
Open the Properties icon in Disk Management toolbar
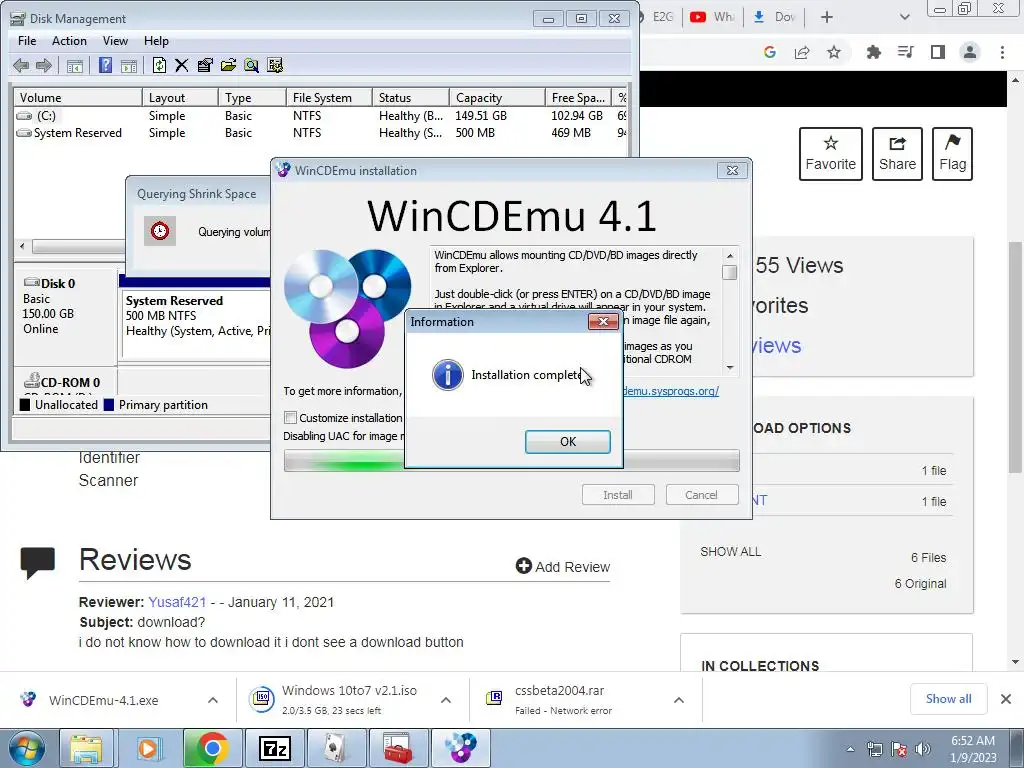tap(204, 65)
